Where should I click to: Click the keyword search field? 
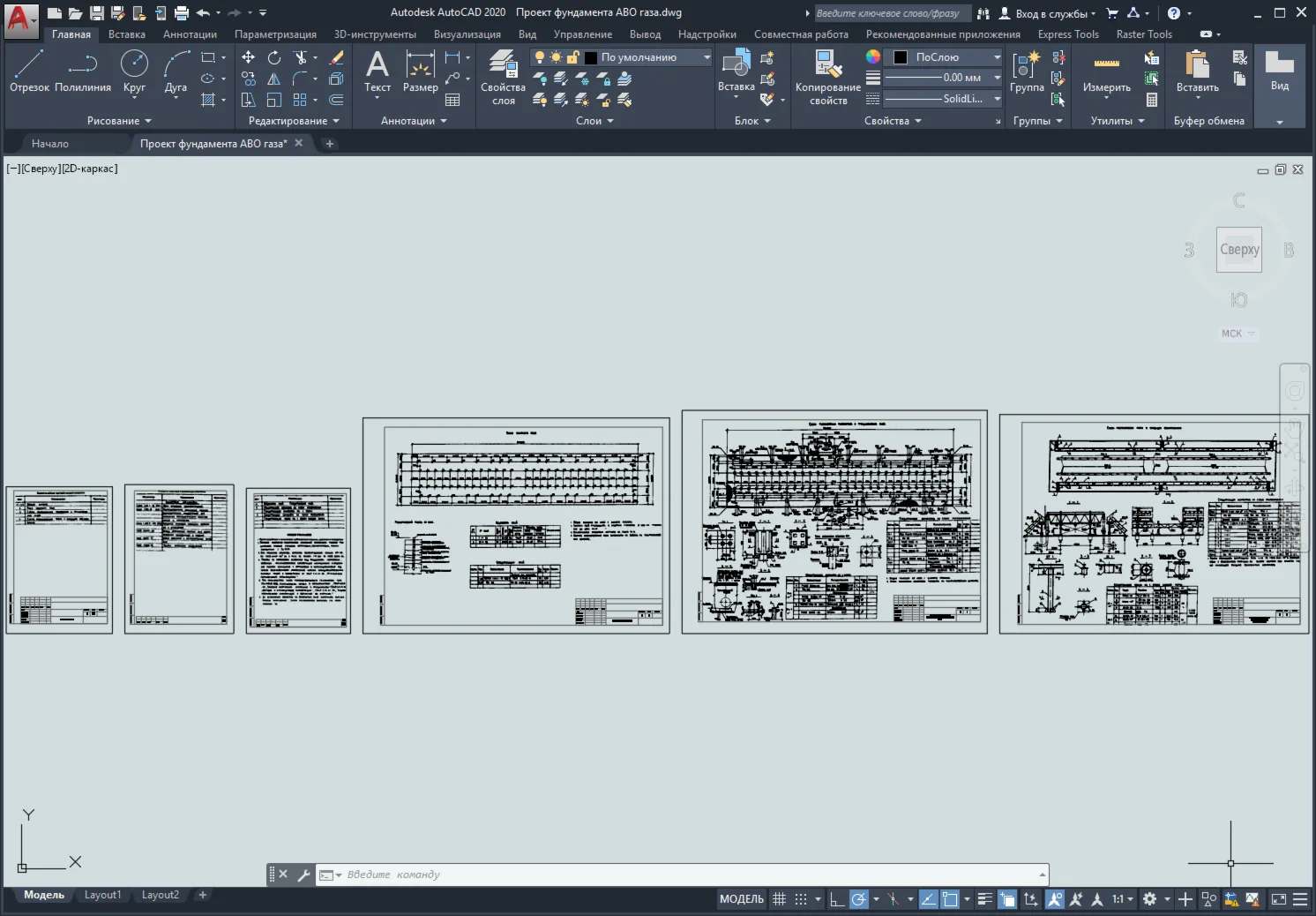[x=892, y=13]
